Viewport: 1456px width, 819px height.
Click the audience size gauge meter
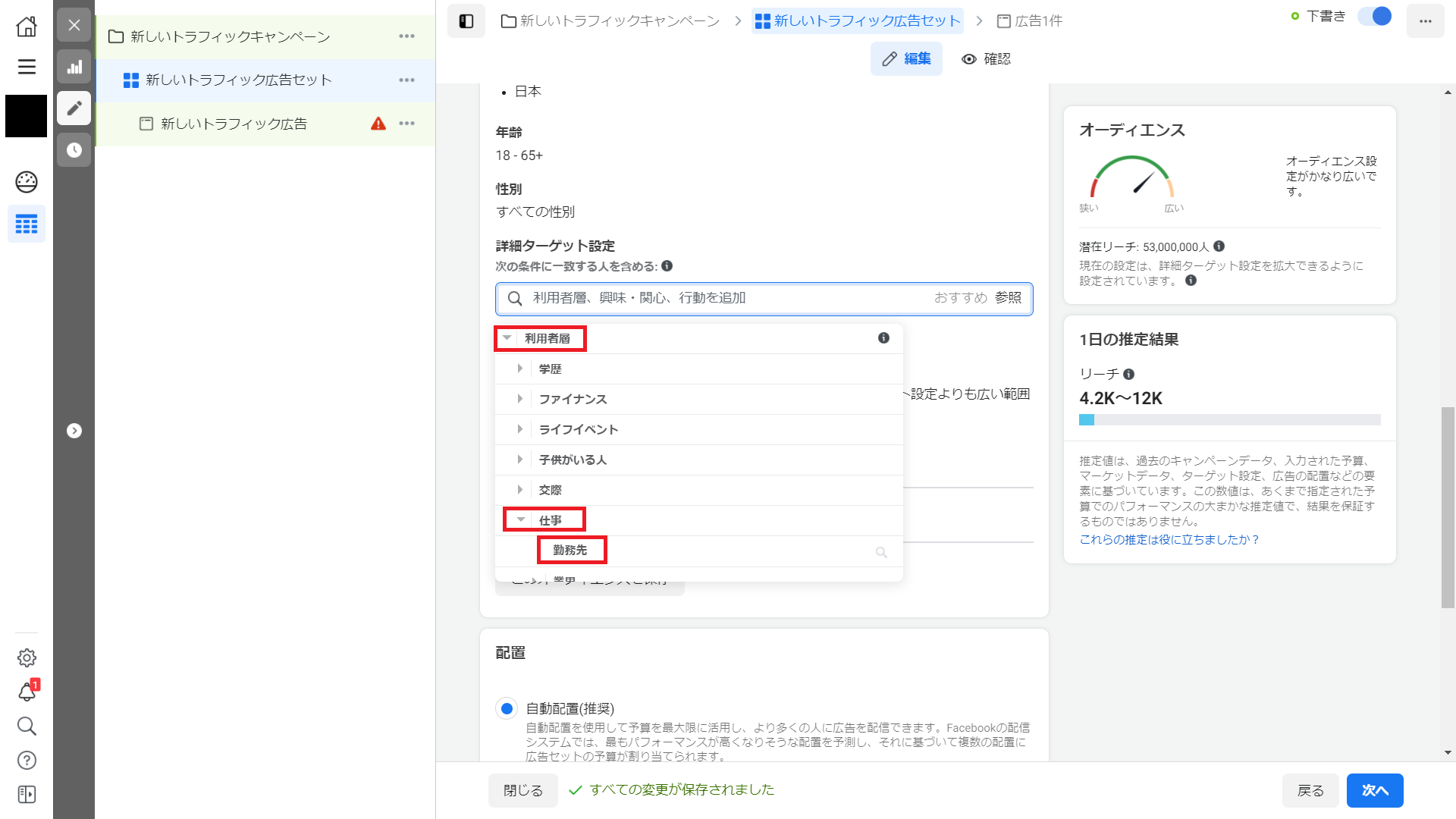point(1132,177)
